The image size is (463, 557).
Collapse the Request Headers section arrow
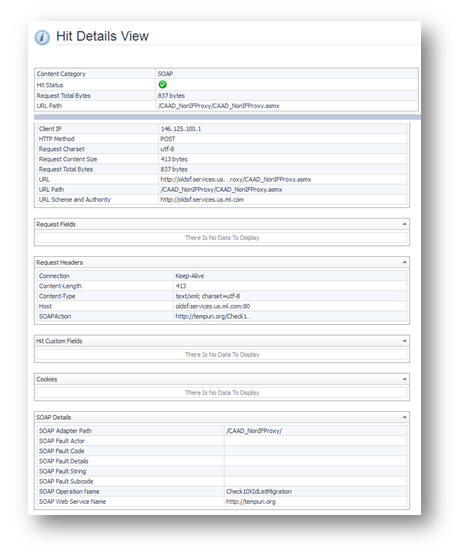click(x=404, y=262)
